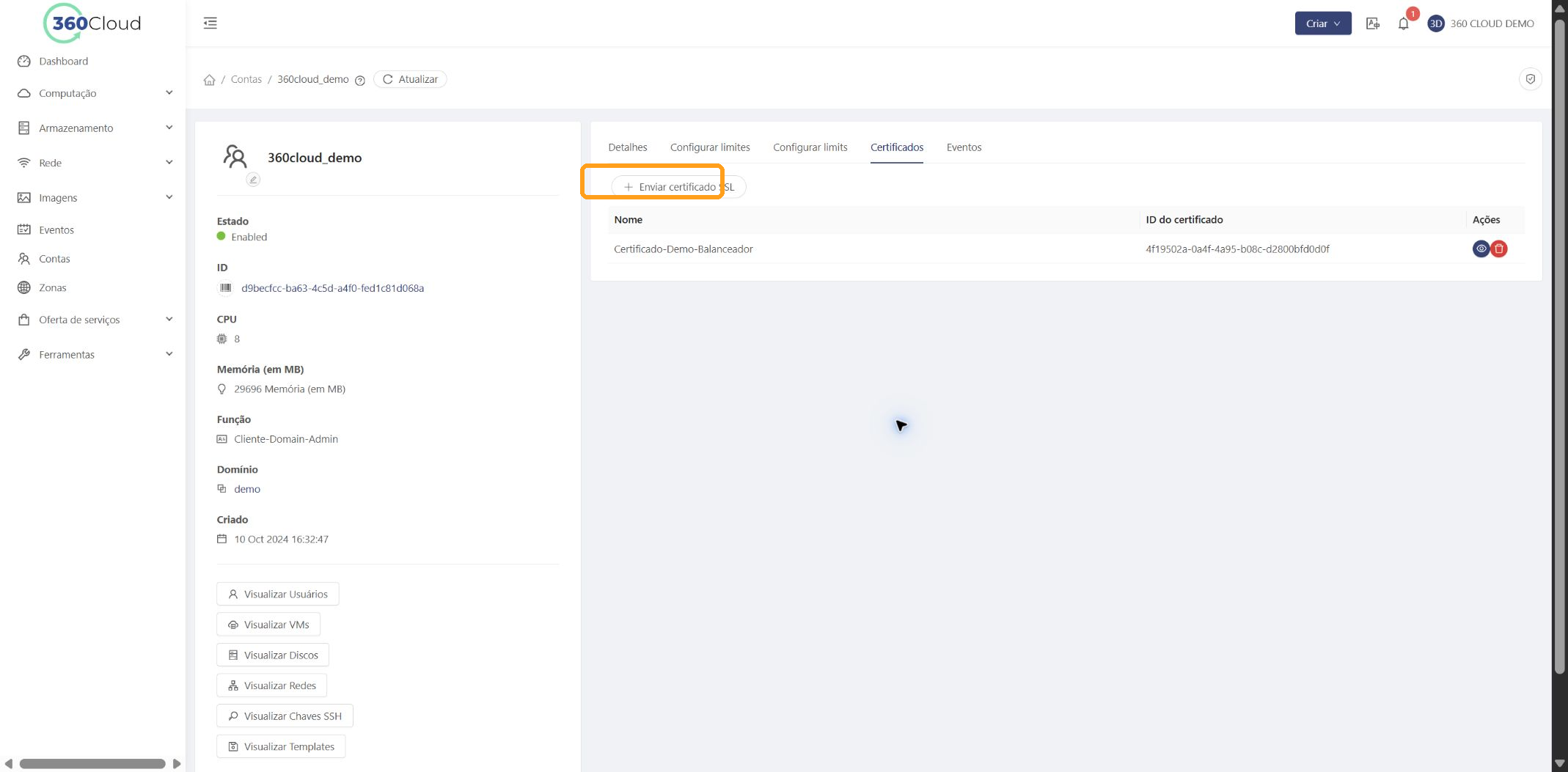Open the Criar dropdown button
The width and height of the screenshot is (1568, 772).
pos(1322,23)
